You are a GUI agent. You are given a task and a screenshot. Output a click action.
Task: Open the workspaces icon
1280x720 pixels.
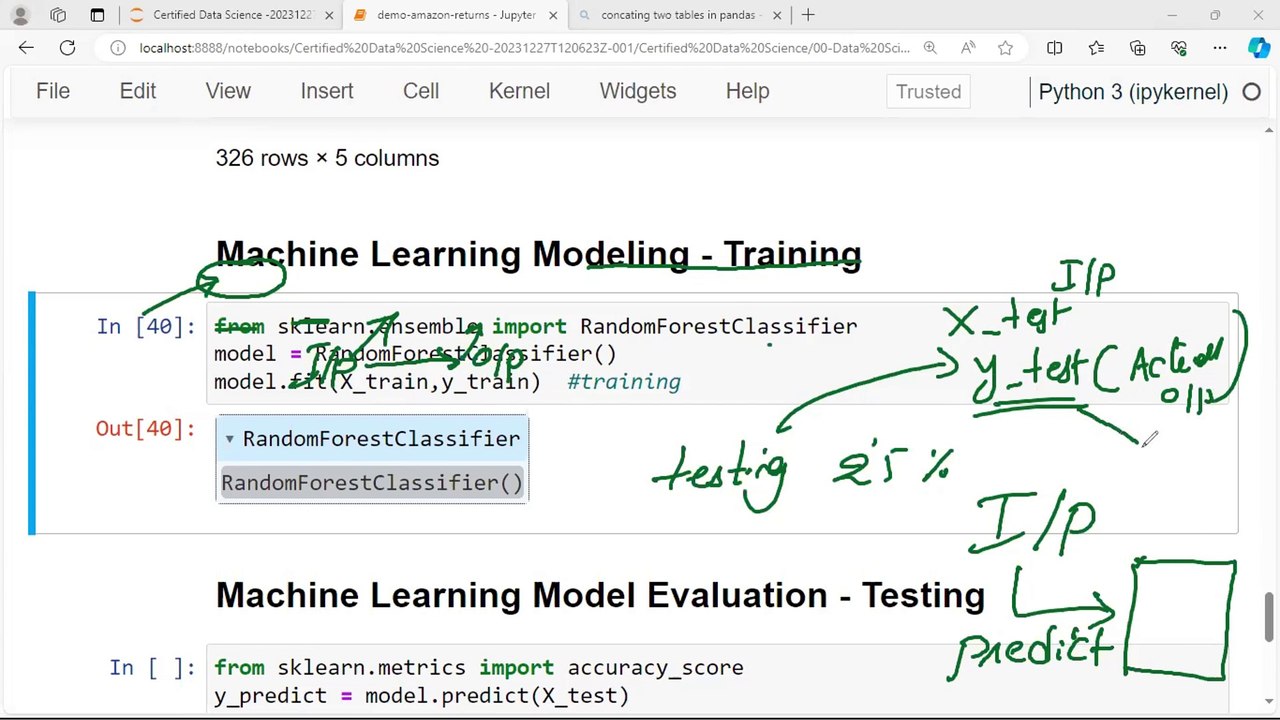tap(58, 15)
